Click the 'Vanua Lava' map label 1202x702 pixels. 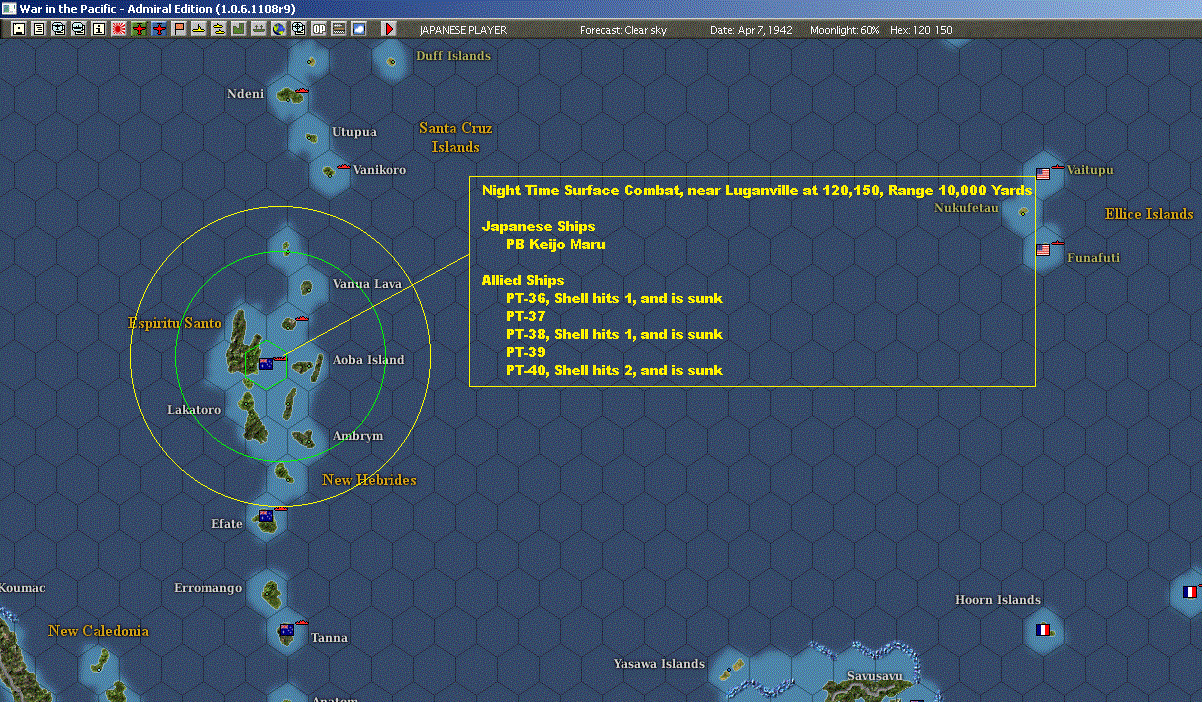367,284
